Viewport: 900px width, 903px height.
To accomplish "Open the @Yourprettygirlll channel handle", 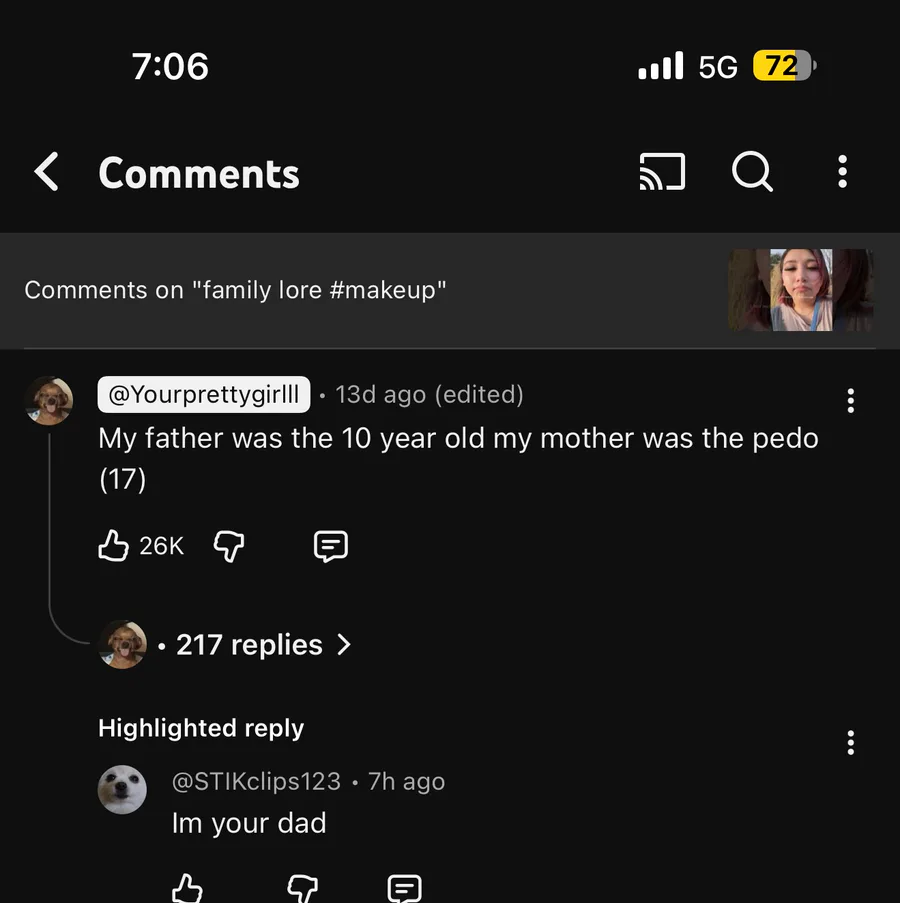I will [x=203, y=395].
